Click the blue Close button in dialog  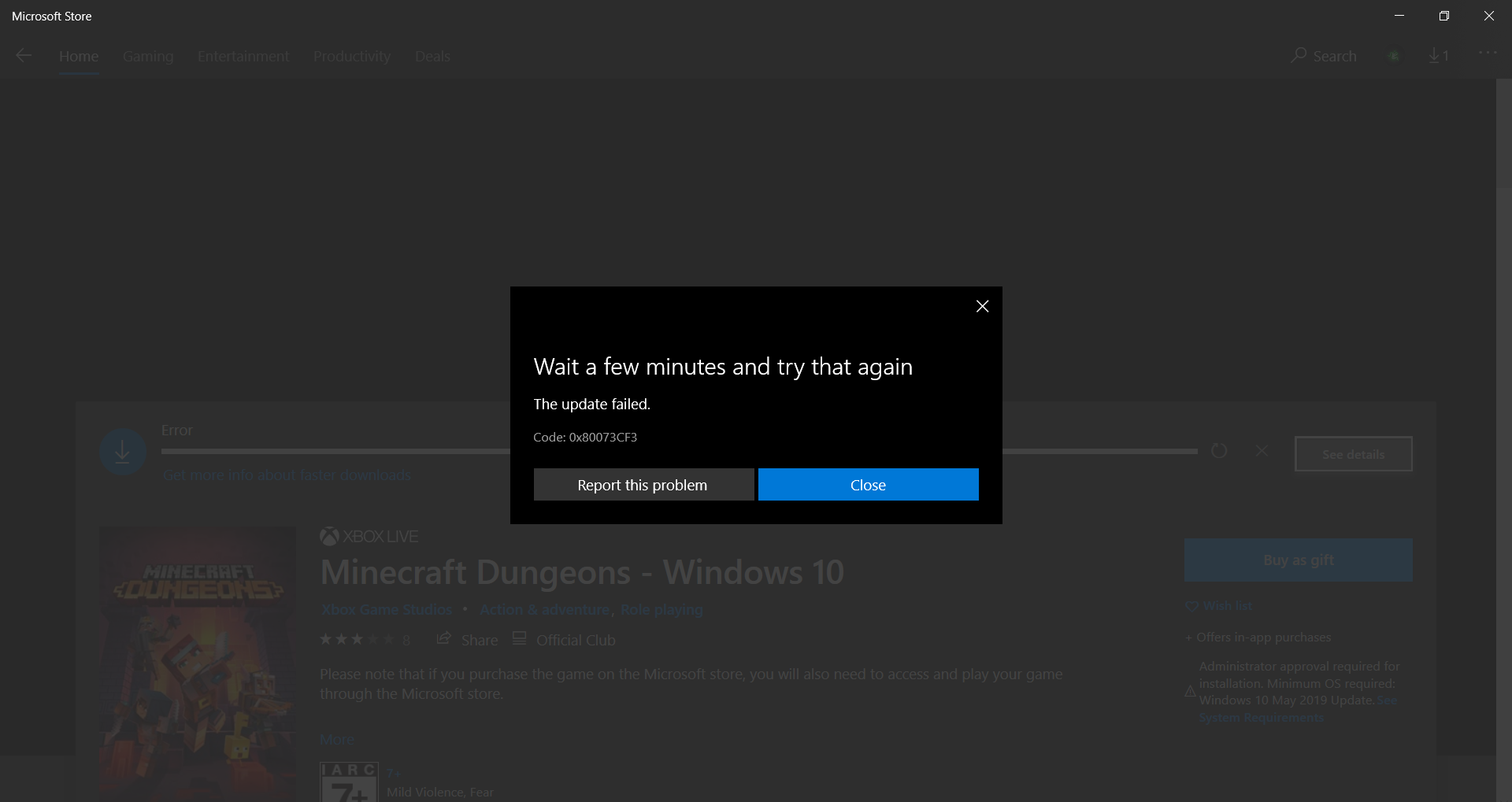point(868,485)
